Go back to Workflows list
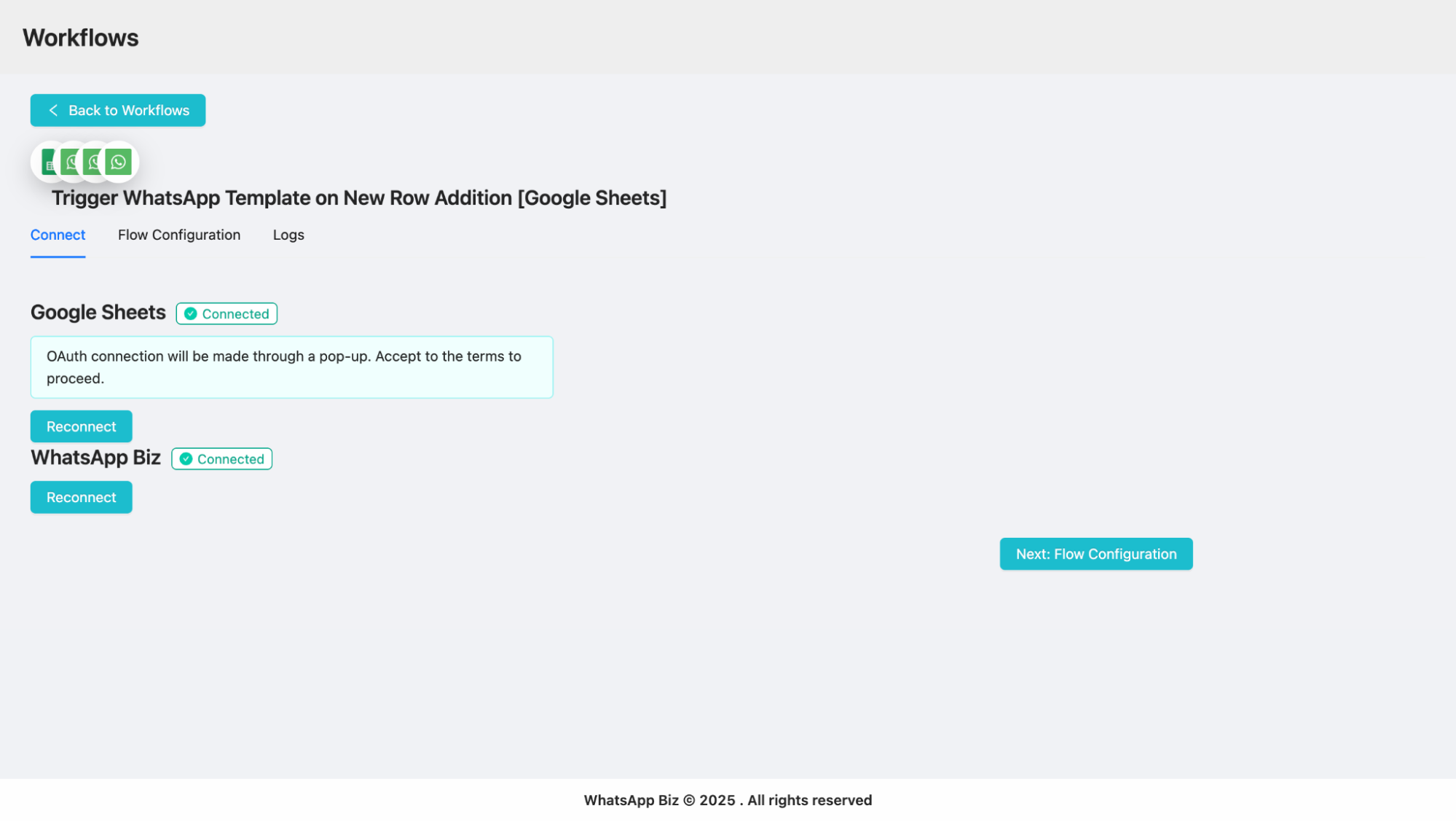1456x822 pixels. coord(118,110)
